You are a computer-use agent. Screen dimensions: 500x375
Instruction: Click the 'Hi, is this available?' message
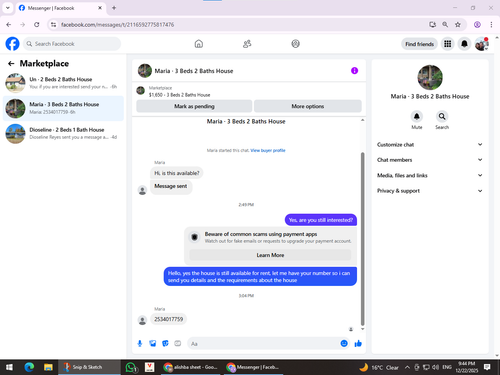pyautogui.click(x=177, y=173)
